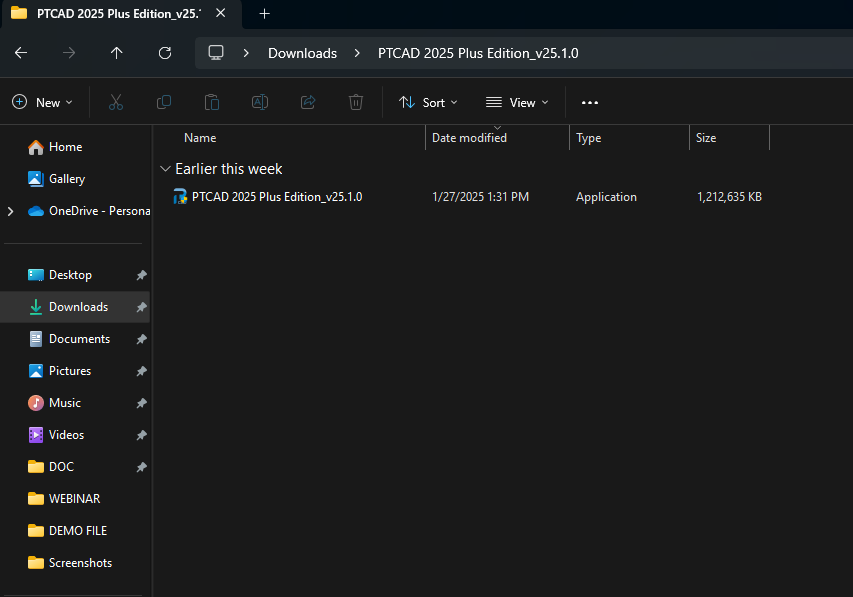Image resolution: width=853 pixels, height=597 pixels.
Task: Collapse the Earlier this week group
Action: (165, 169)
